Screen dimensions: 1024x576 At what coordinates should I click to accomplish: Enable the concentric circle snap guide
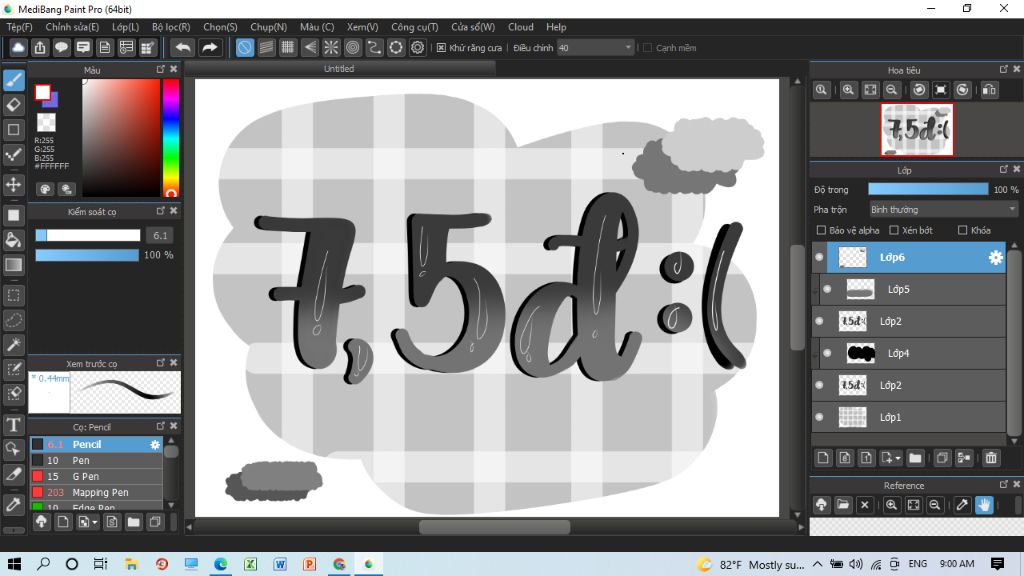[x=353, y=48]
